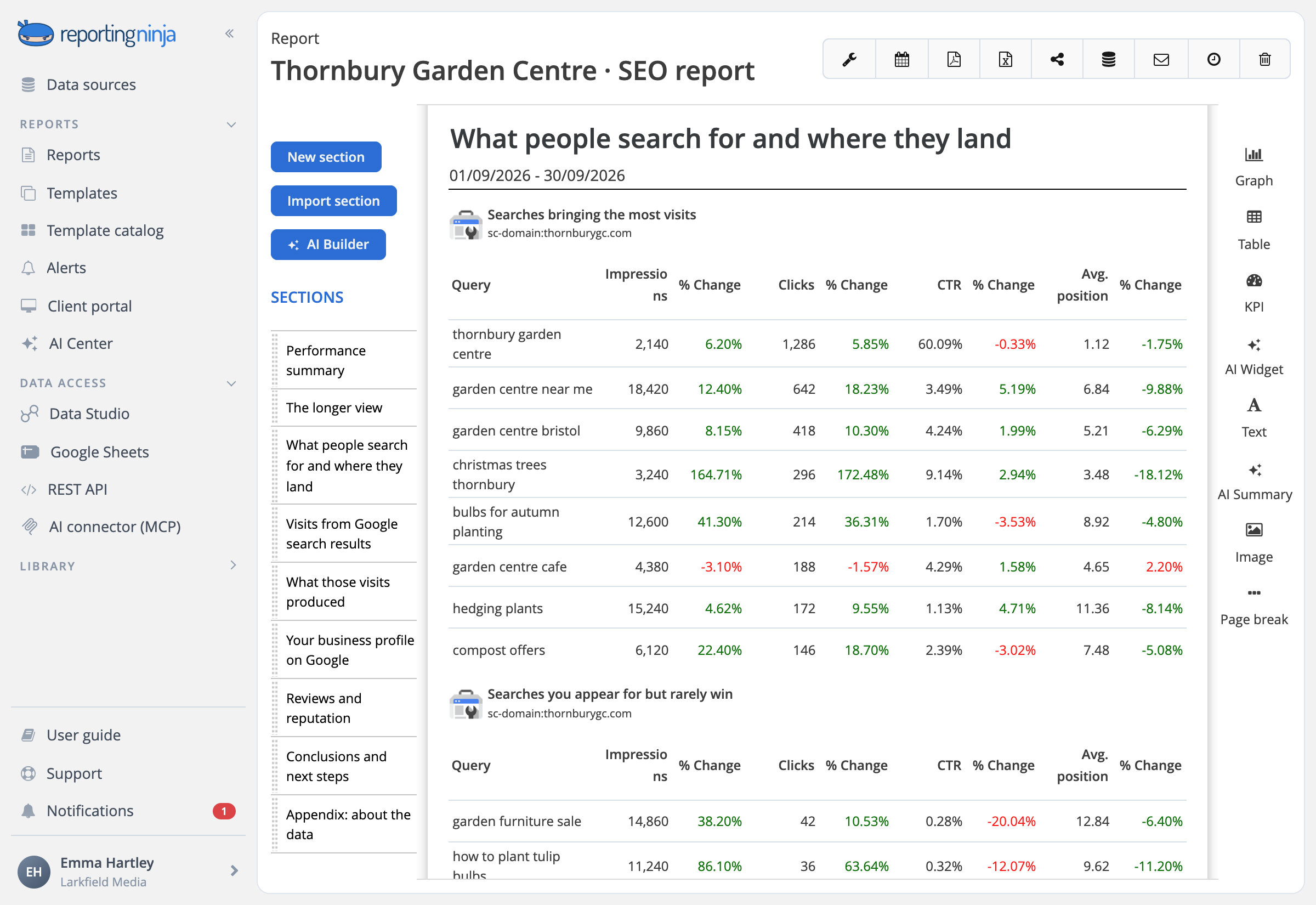Open AI connector (MCP) item
This screenshot has height=905, width=1316.
click(x=101, y=527)
